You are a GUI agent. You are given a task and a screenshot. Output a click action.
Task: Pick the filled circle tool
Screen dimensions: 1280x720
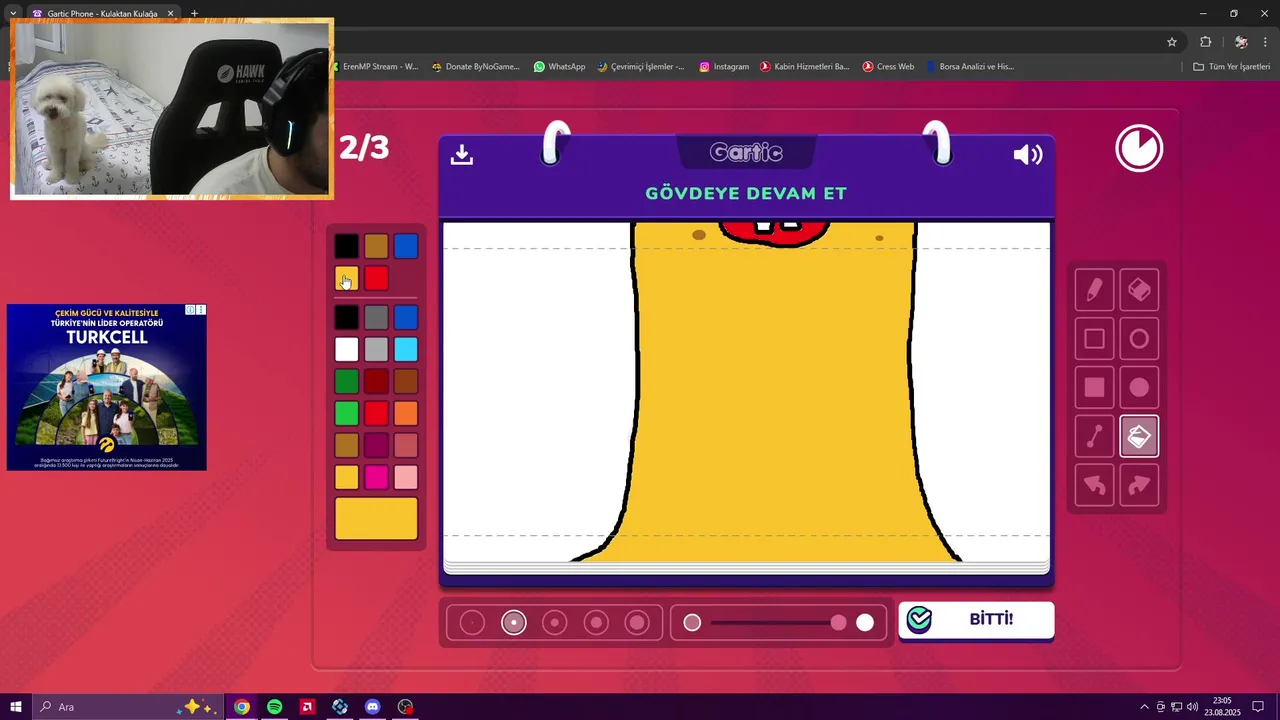pyautogui.click(x=1139, y=388)
